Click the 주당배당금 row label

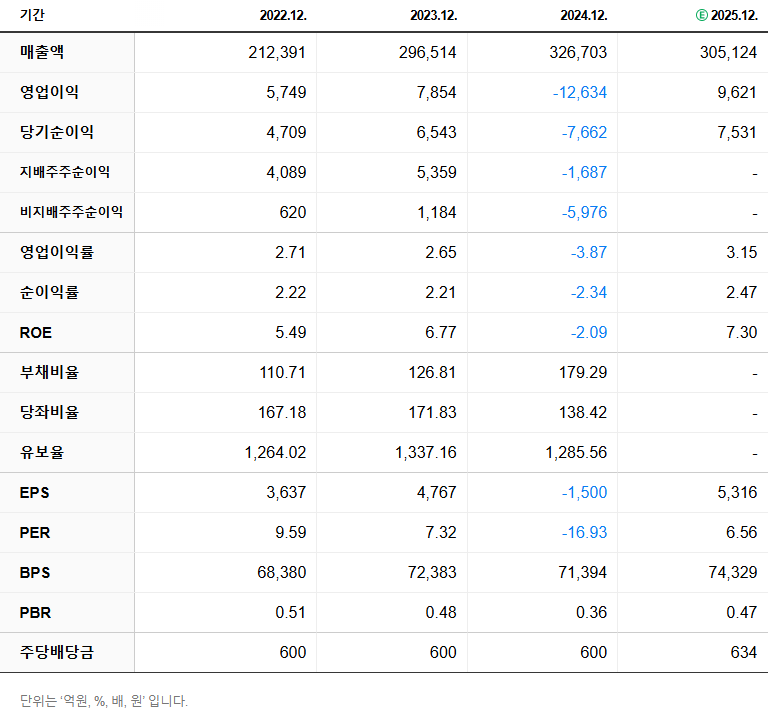[x=57, y=652]
